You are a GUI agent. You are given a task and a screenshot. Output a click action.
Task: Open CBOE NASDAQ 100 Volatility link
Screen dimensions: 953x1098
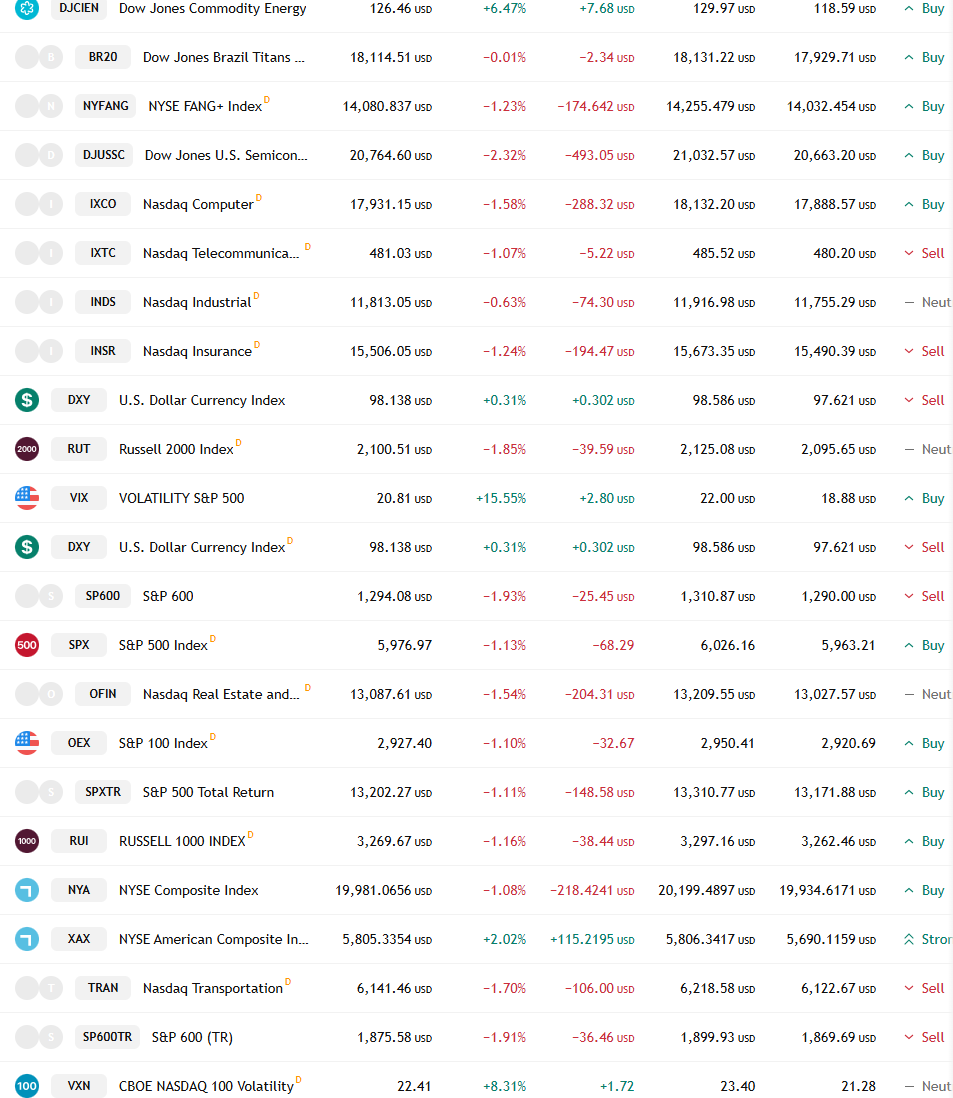coord(207,1087)
